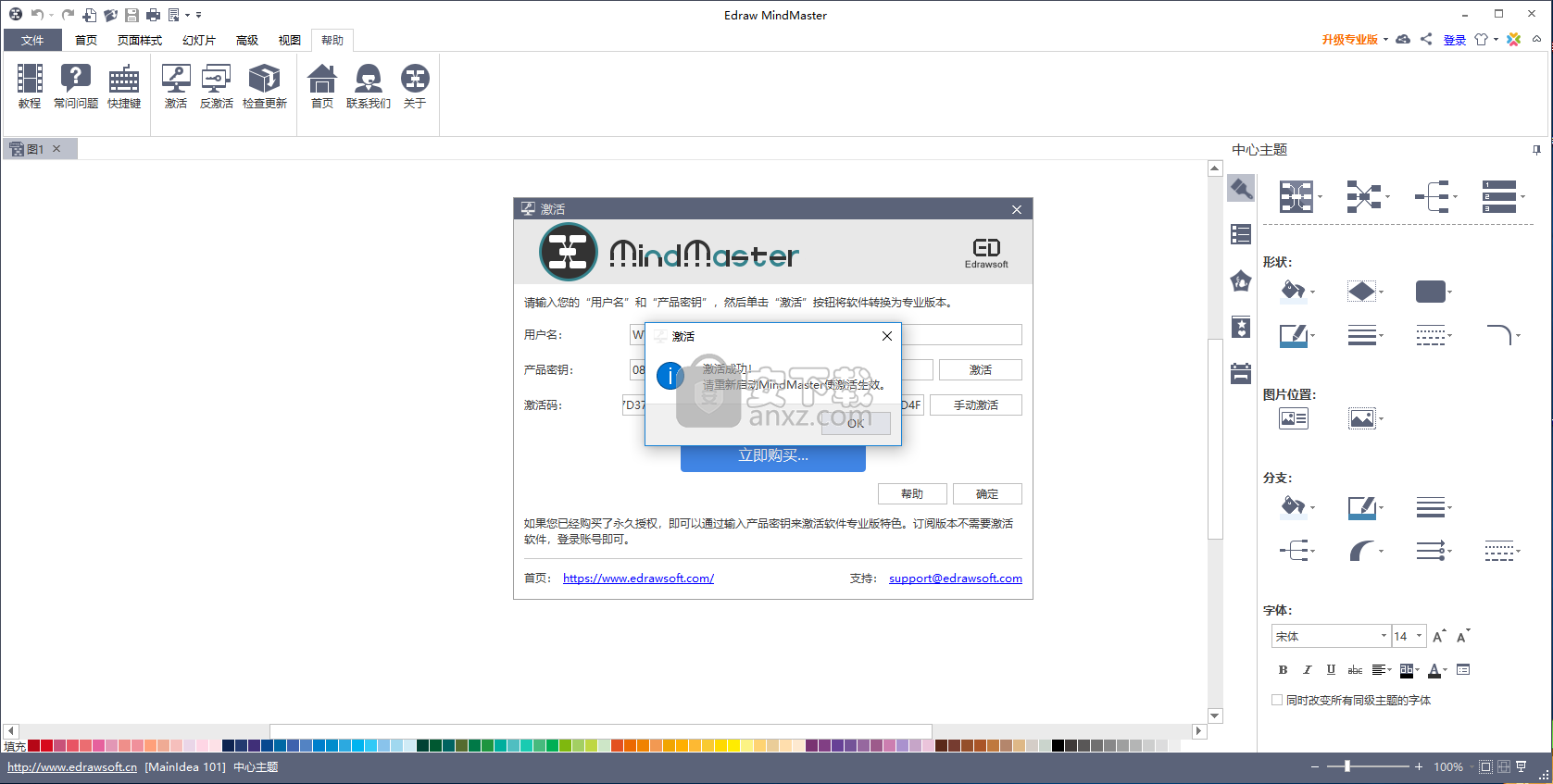Viewport: 1553px width, 784px height.
Task: Toggle strikethrough in the 字体 section
Action: [x=1355, y=669]
